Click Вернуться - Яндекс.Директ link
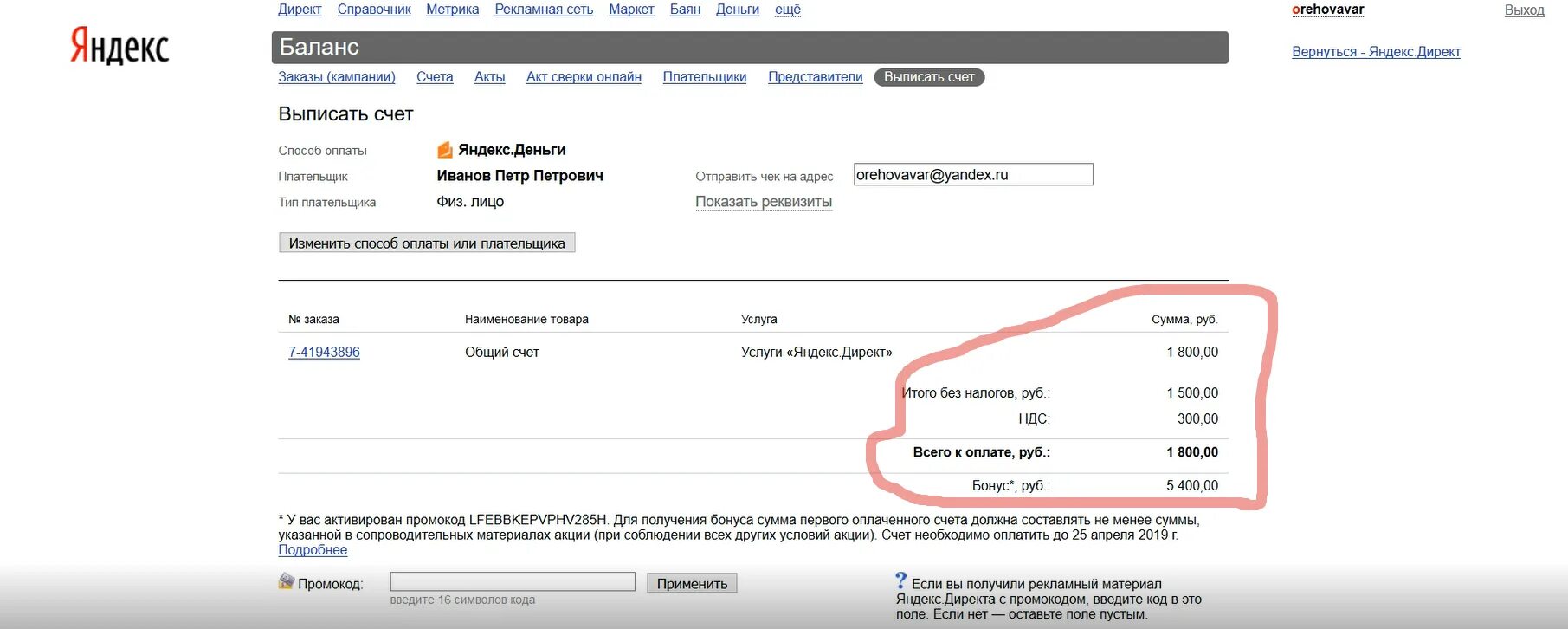 click(1376, 52)
